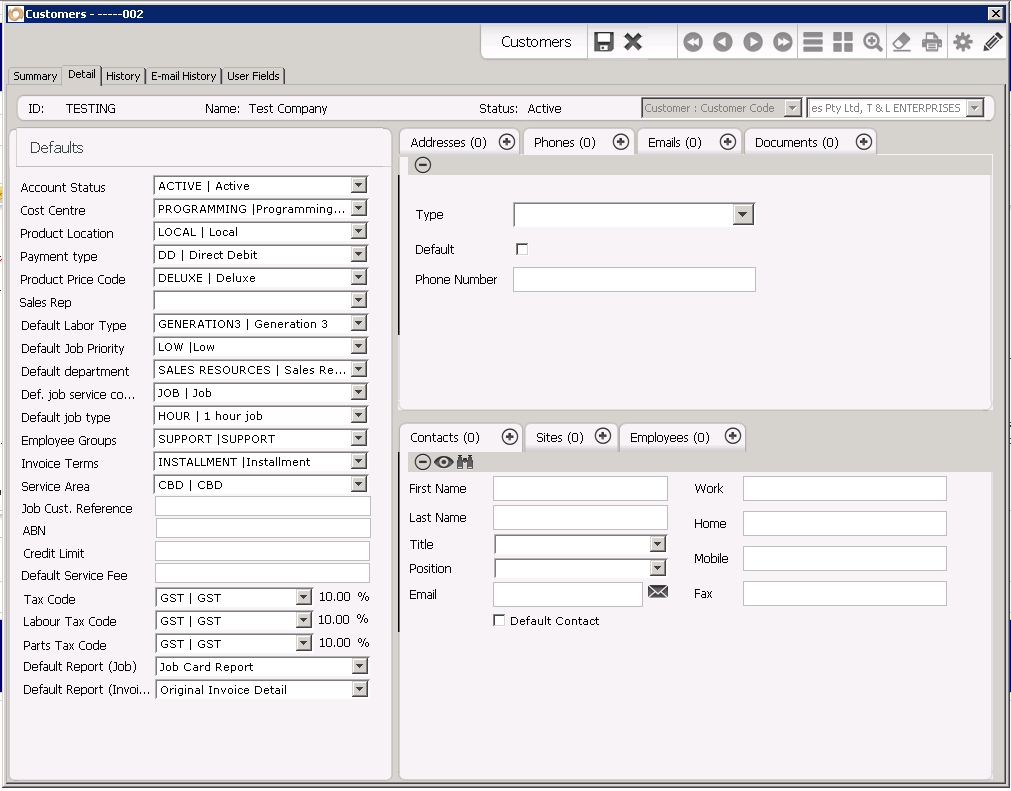Save the customer record
The width and height of the screenshot is (1011, 791).
(604, 43)
